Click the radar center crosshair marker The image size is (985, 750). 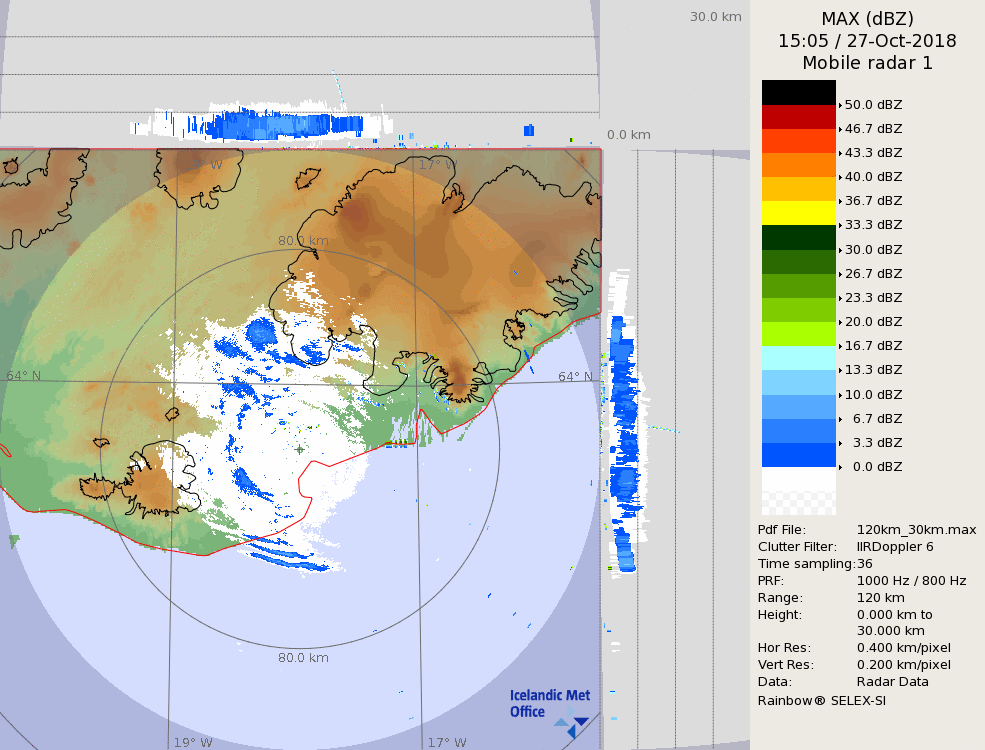pyautogui.click(x=300, y=449)
